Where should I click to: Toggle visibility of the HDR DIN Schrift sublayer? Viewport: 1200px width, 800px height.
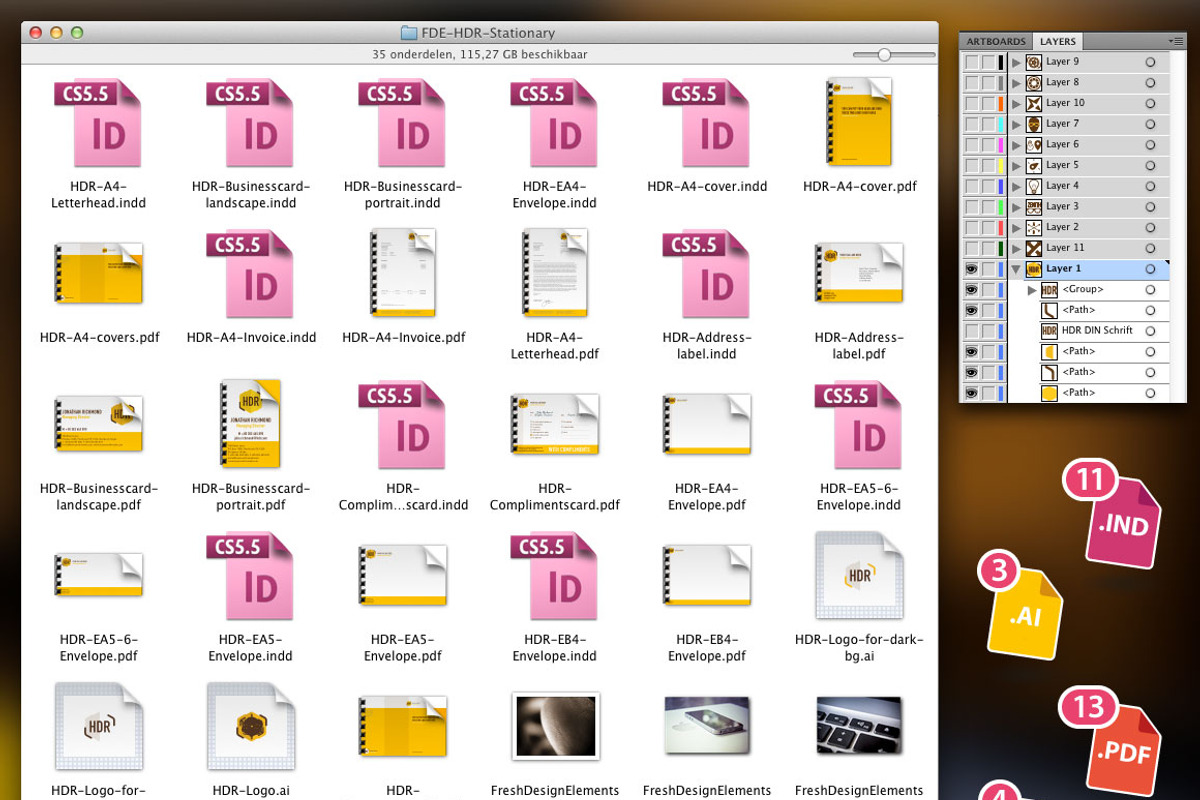pyautogui.click(x=970, y=330)
